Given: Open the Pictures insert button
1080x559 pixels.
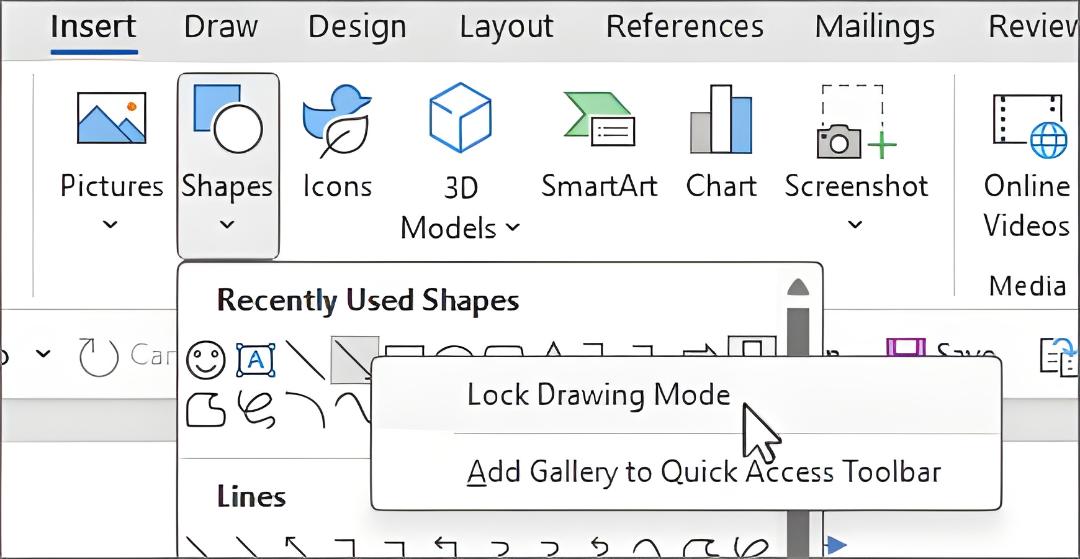Looking at the screenshot, I should (111, 158).
